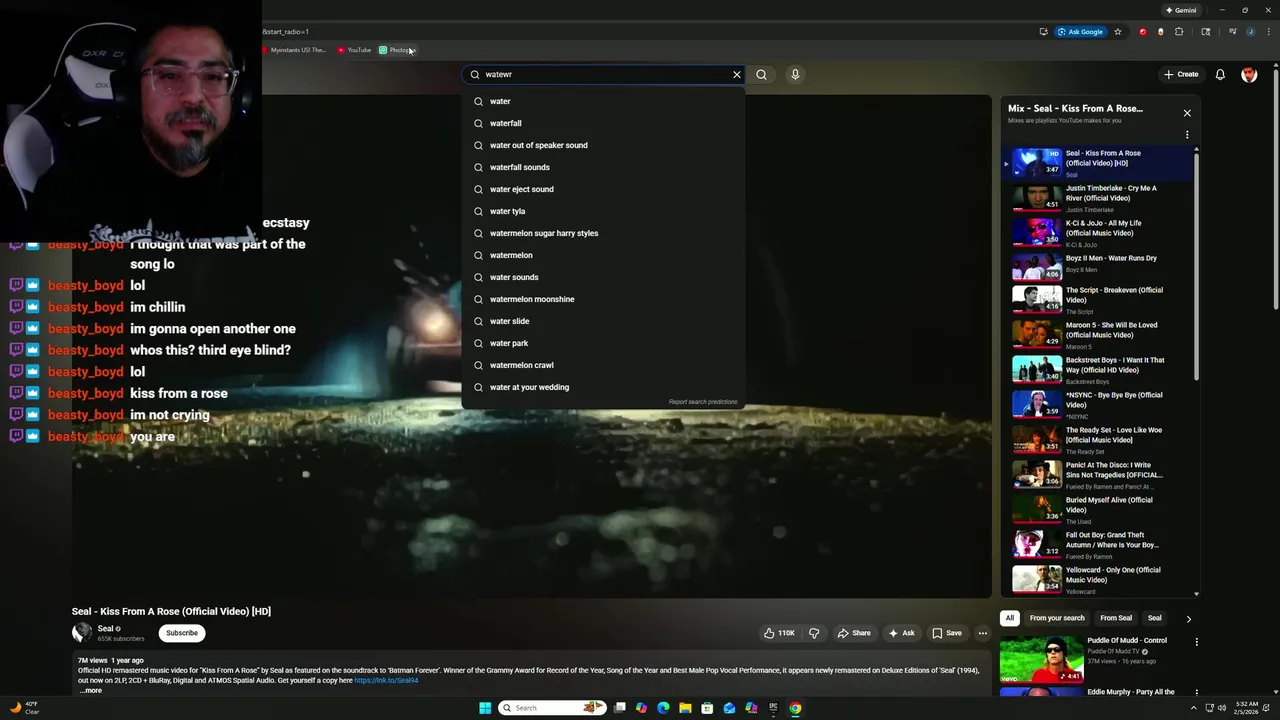Expand video description with ...more
The image size is (1280, 720).
point(90,690)
